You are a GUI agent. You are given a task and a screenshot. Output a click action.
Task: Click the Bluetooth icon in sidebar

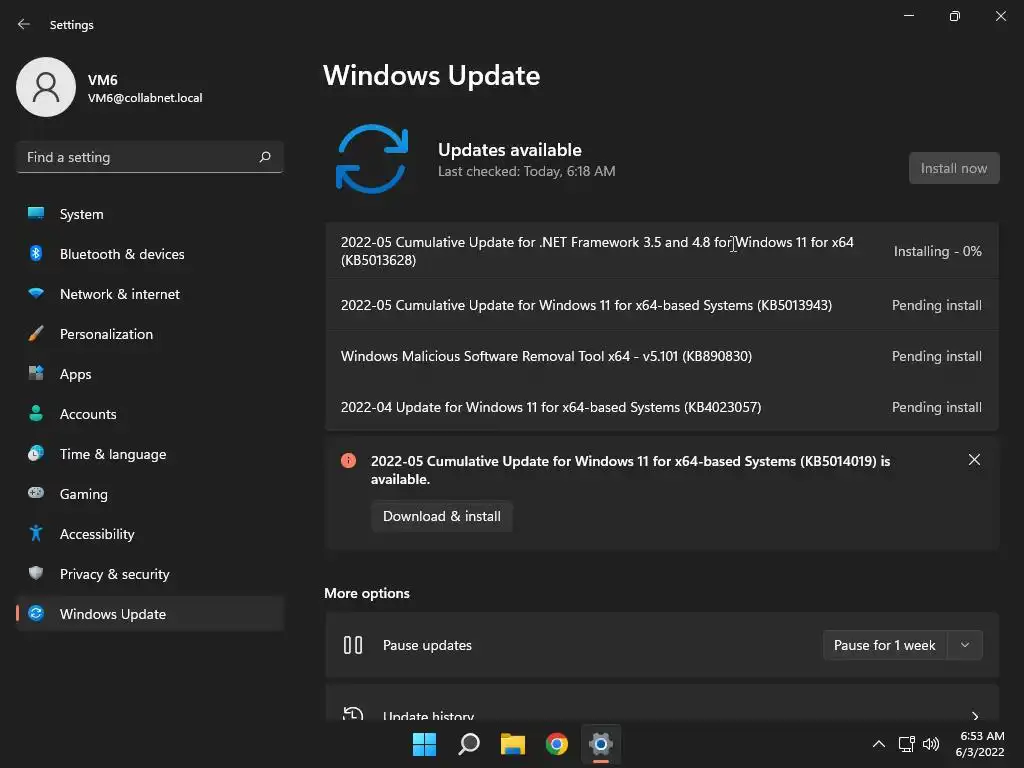pyautogui.click(x=36, y=253)
